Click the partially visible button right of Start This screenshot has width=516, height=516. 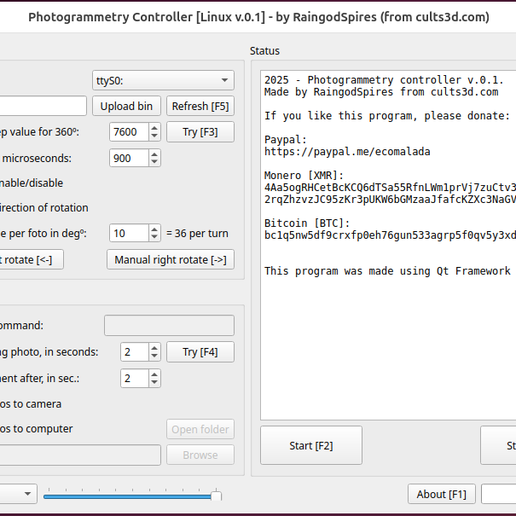pyautogui.click(x=498, y=445)
